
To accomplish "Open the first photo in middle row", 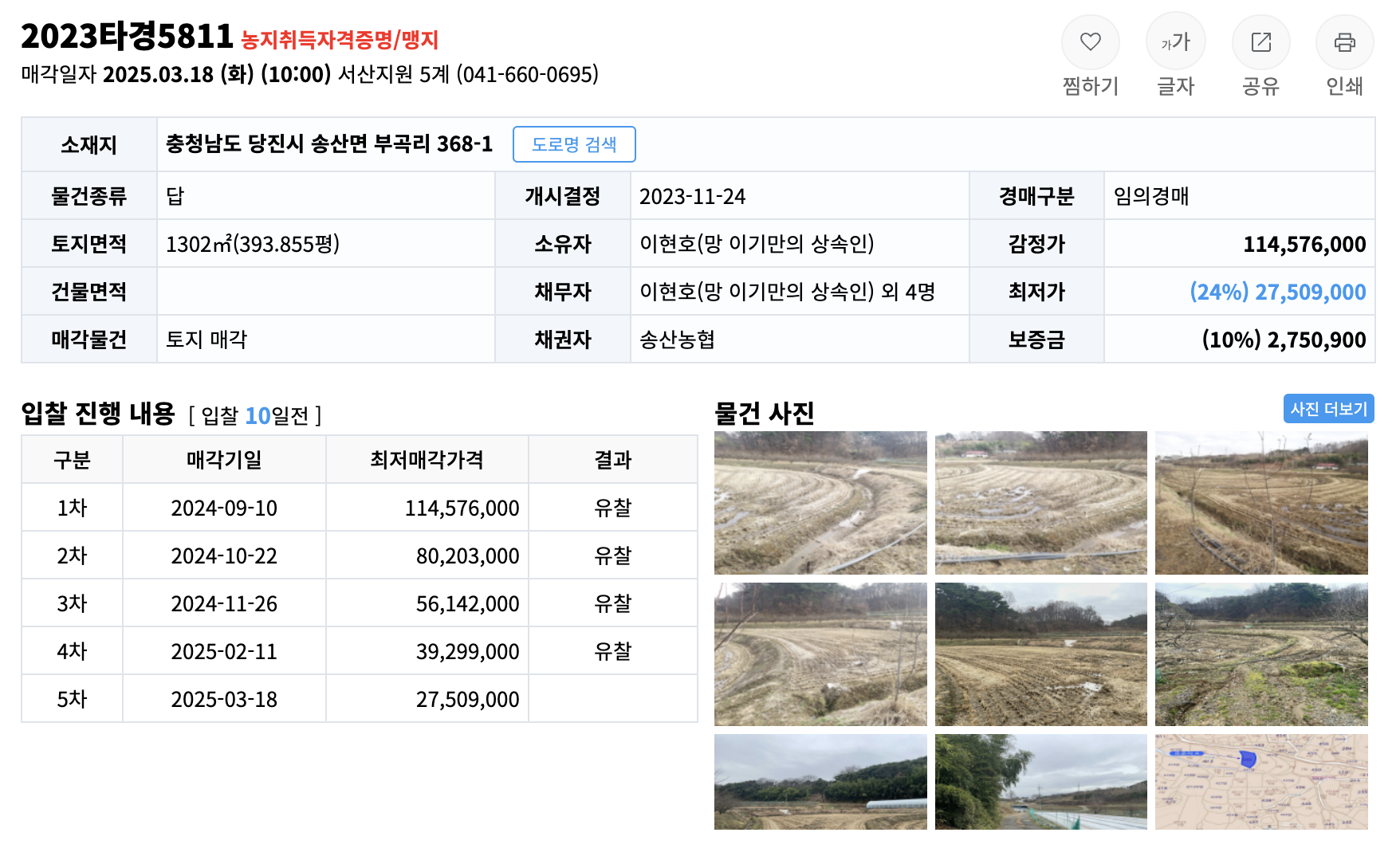I will [x=820, y=654].
